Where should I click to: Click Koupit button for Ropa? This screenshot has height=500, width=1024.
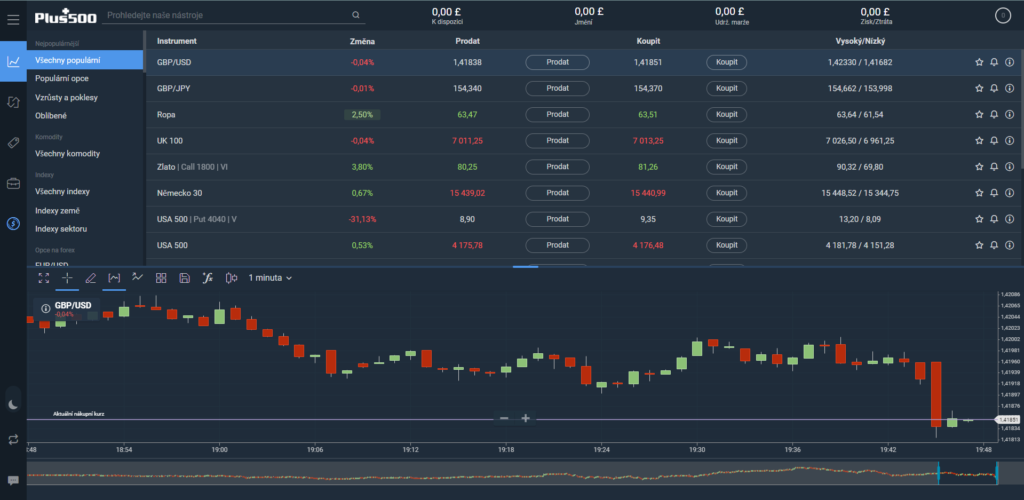coord(726,114)
